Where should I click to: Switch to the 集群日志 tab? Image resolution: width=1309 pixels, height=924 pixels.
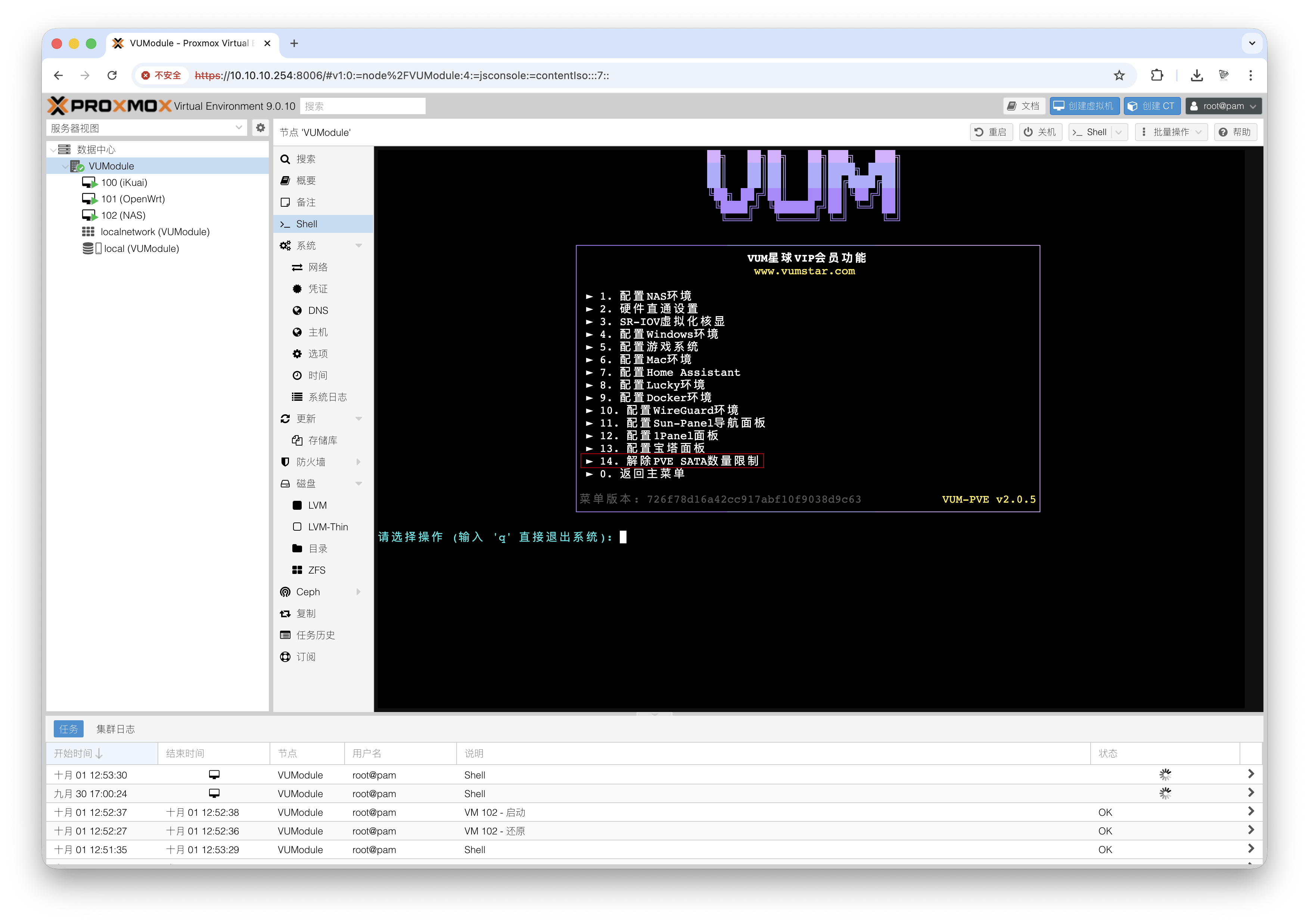(116, 728)
